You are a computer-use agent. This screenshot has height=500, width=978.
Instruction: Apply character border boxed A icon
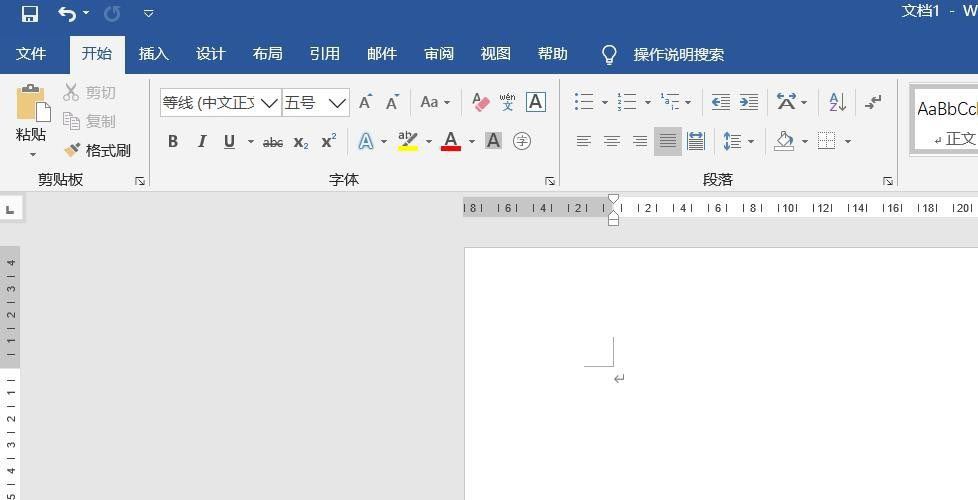coord(536,102)
